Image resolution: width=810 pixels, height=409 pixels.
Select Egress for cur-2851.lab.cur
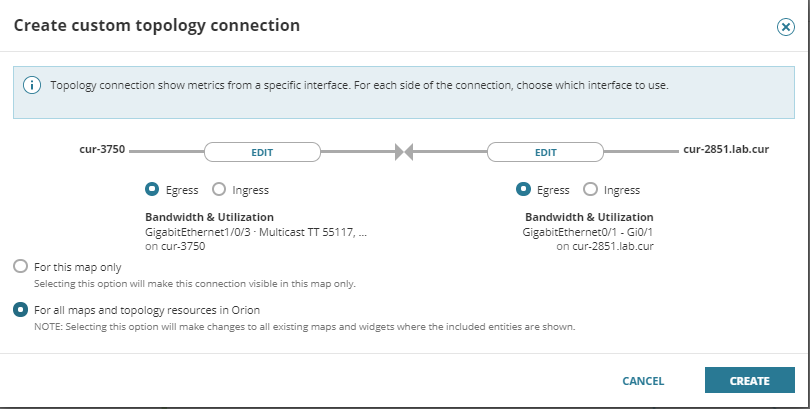(523, 190)
